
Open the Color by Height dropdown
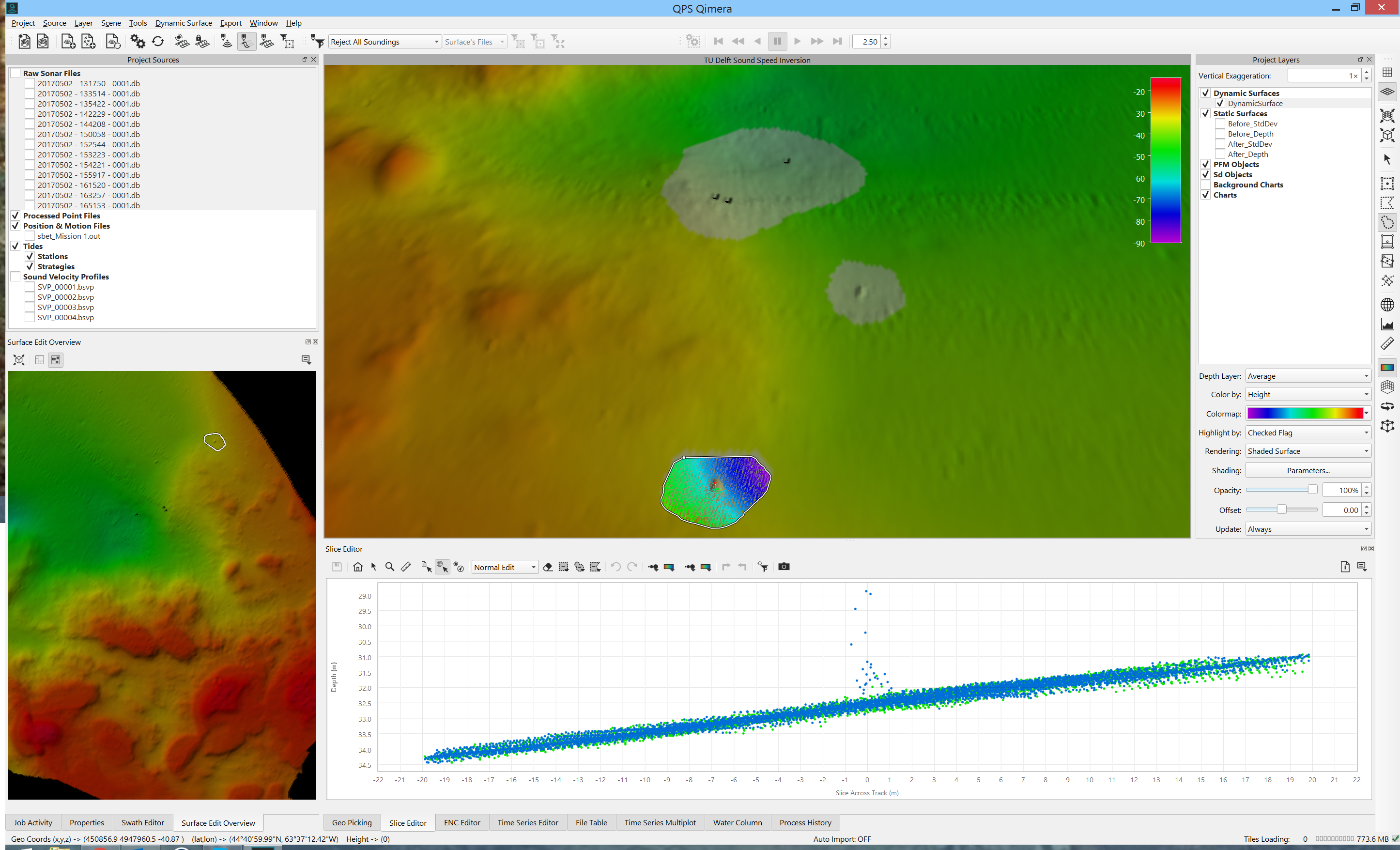click(1308, 394)
